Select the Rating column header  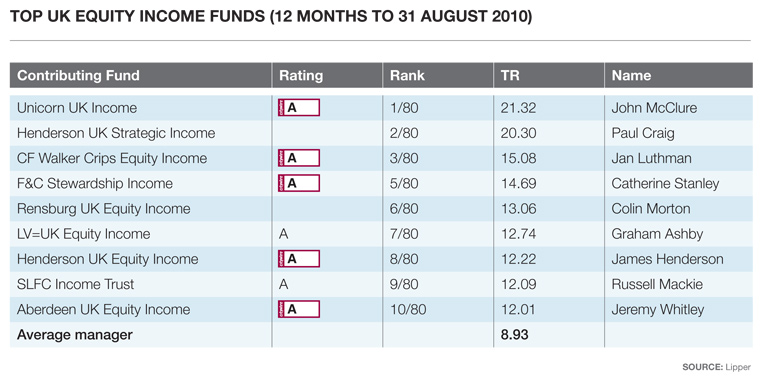click(x=301, y=76)
